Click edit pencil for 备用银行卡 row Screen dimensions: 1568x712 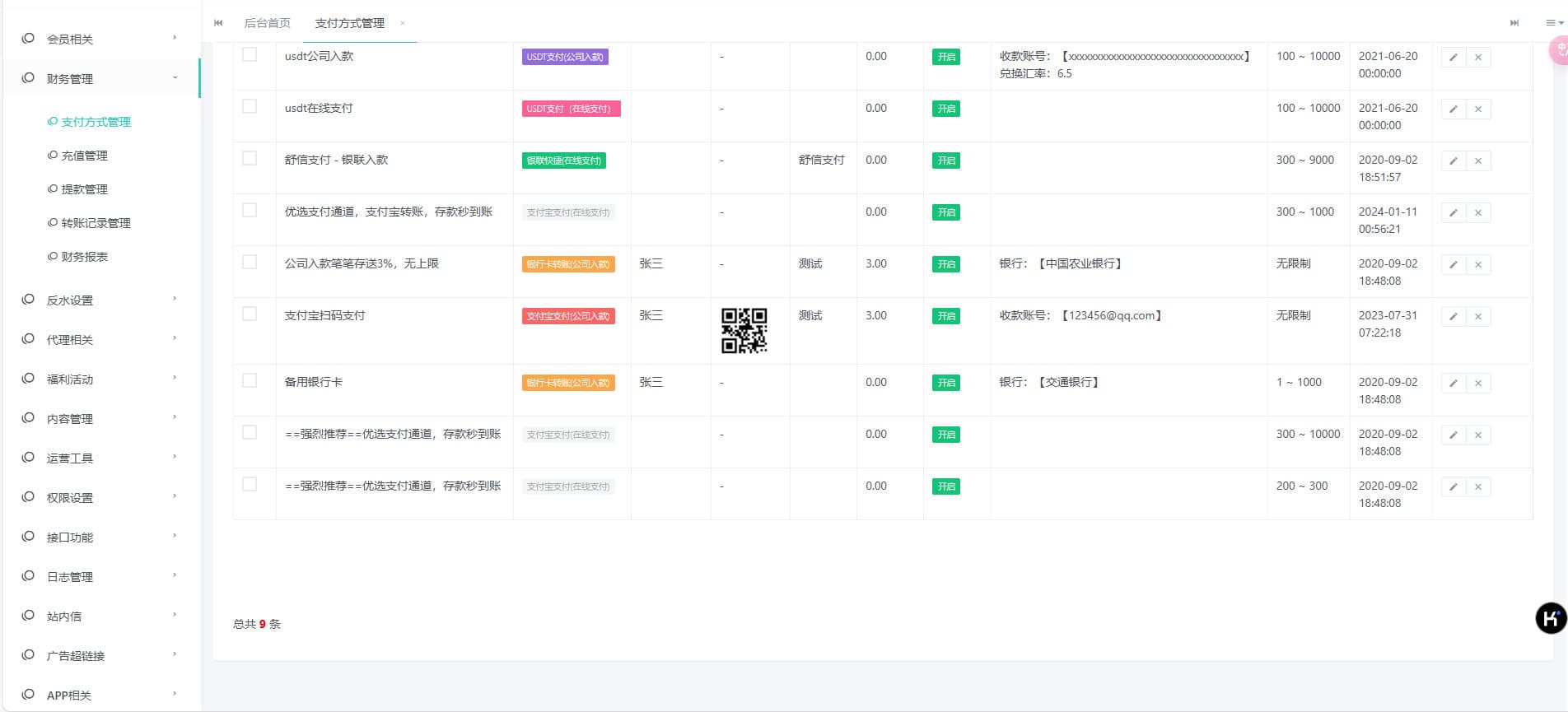pos(1453,384)
